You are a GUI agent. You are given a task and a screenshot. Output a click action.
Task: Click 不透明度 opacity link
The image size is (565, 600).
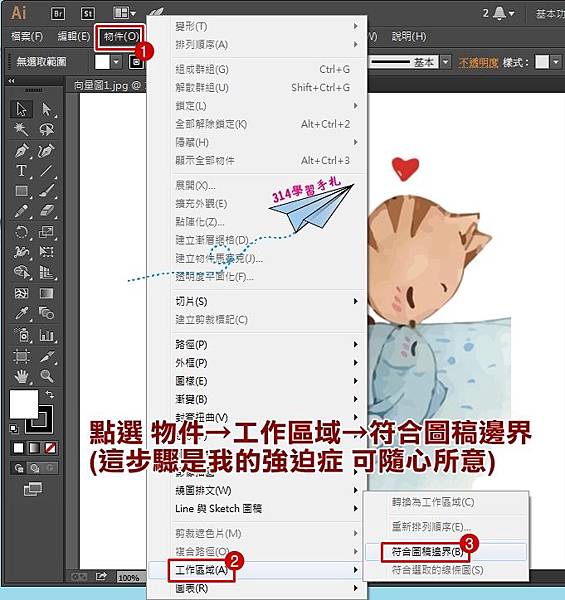click(x=478, y=62)
